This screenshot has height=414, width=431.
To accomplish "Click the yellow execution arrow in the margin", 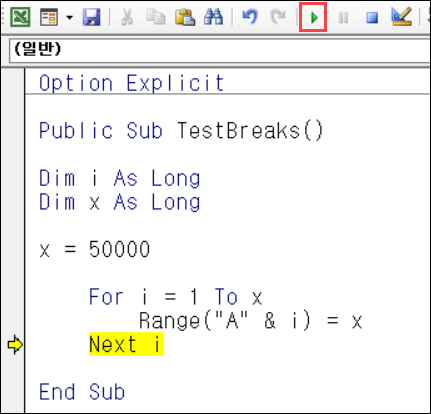I will [15, 345].
